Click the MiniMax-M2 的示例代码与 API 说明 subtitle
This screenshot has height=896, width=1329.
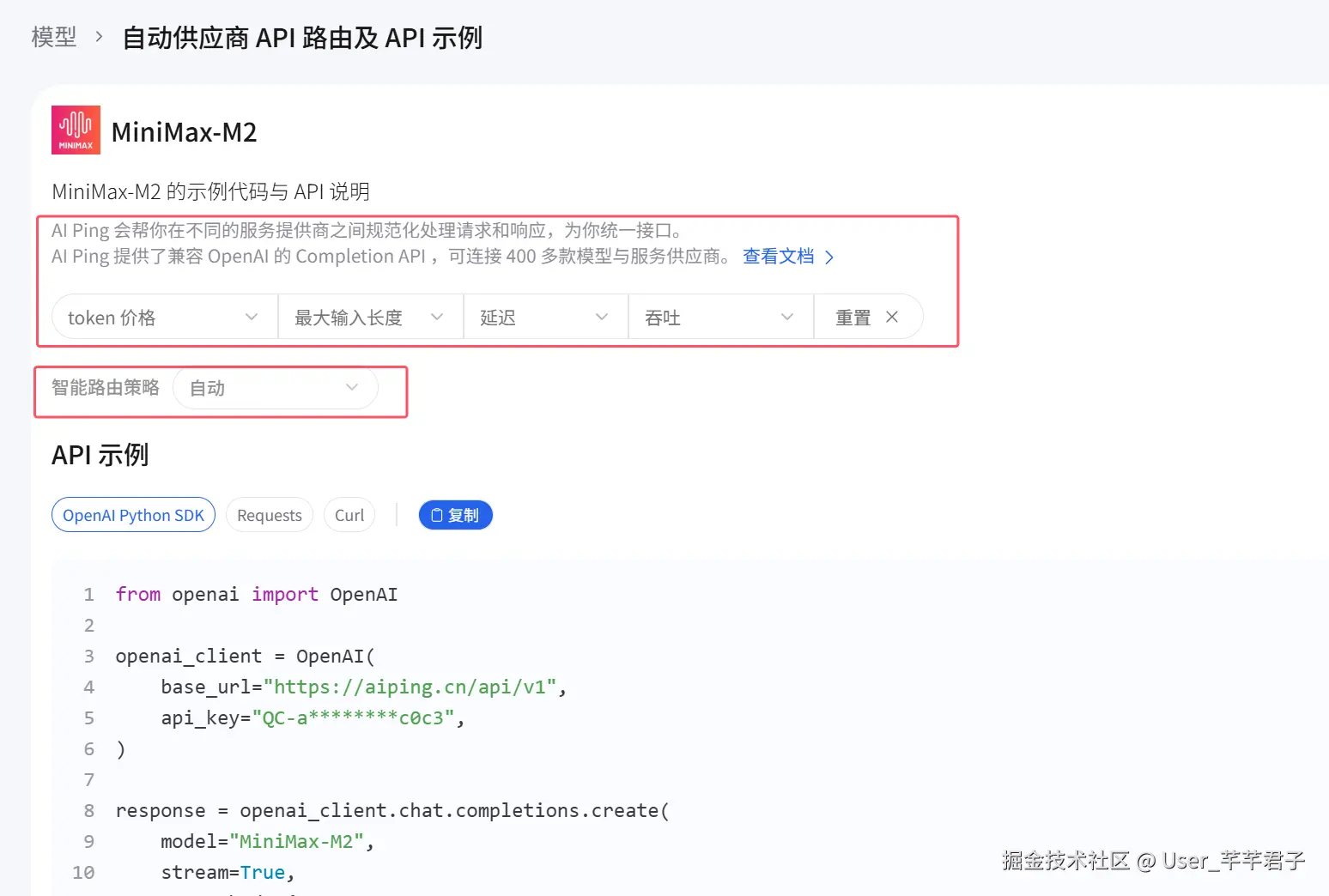click(211, 191)
